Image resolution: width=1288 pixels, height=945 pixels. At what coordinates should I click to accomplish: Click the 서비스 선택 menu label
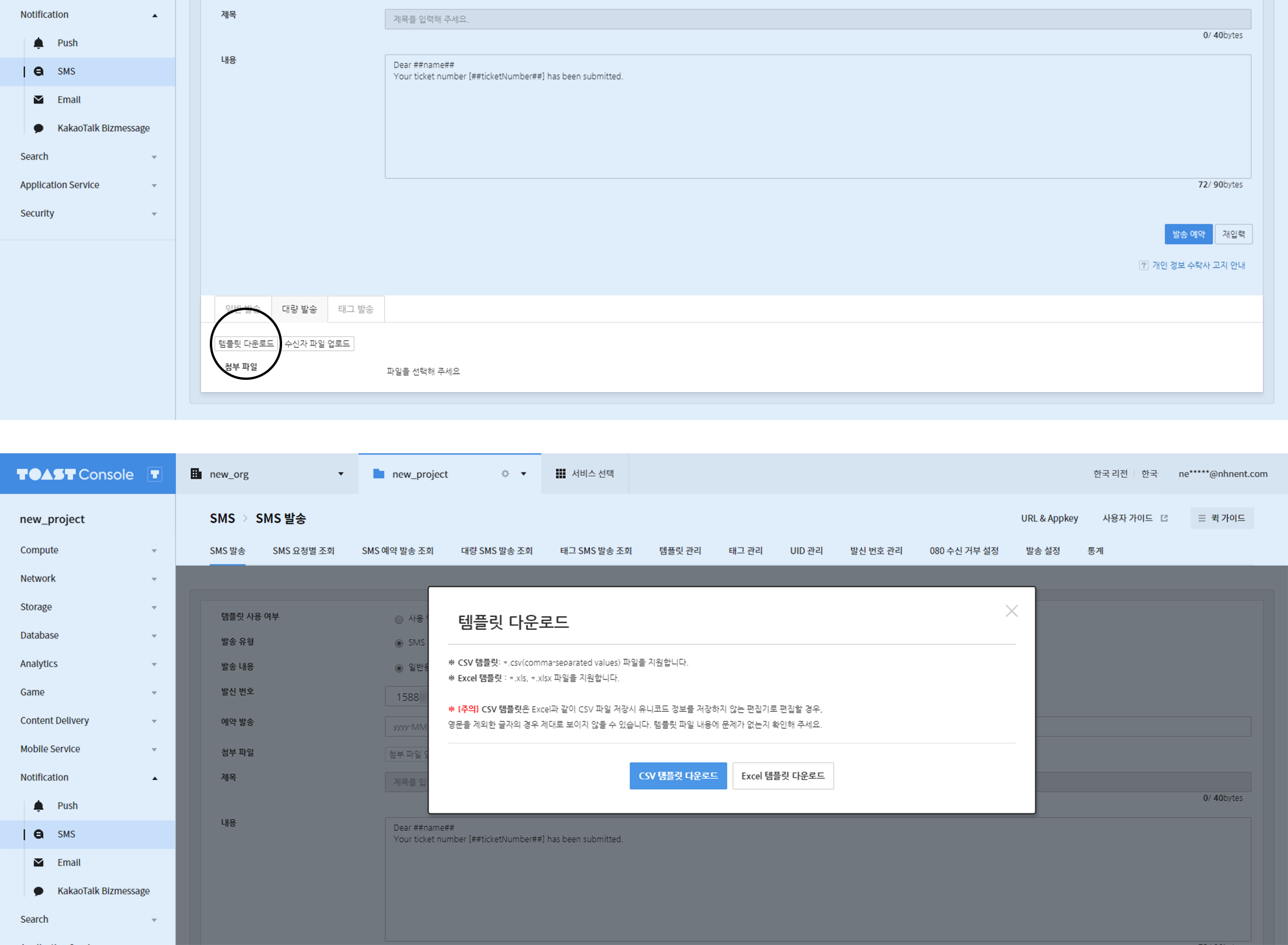(593, 474)
